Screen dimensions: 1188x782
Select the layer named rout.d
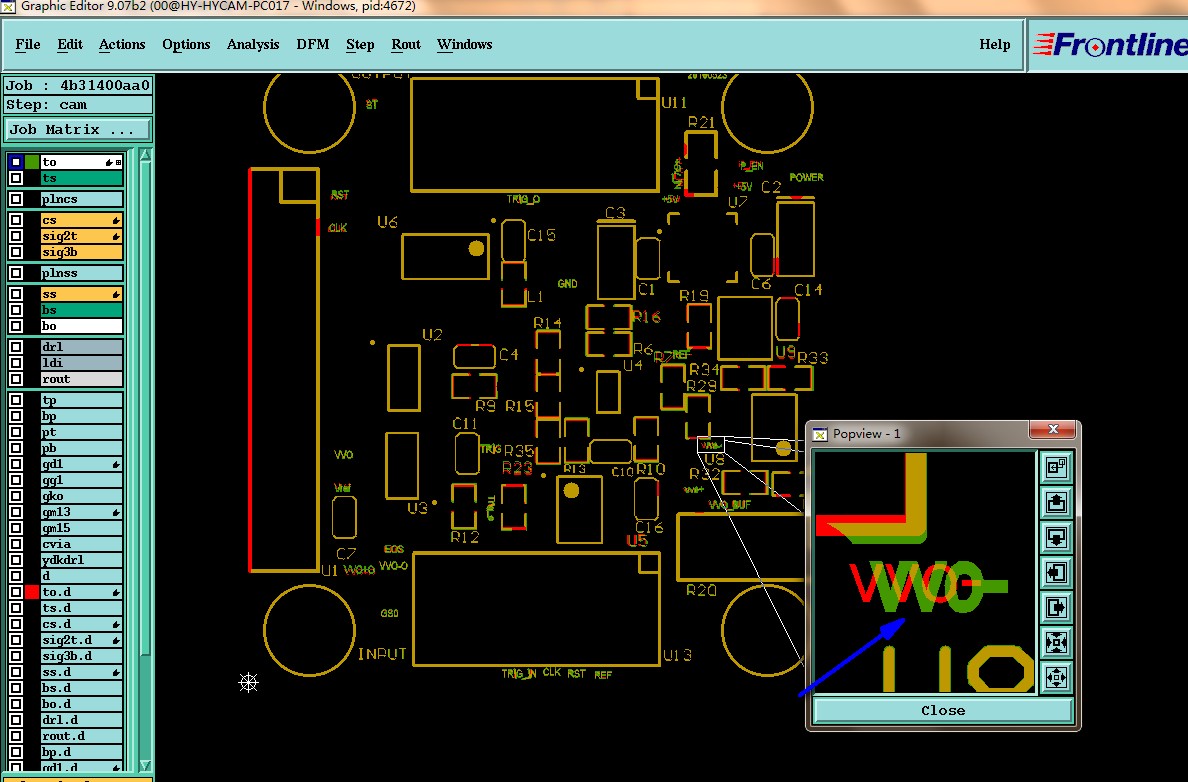(x=81, y=736)
